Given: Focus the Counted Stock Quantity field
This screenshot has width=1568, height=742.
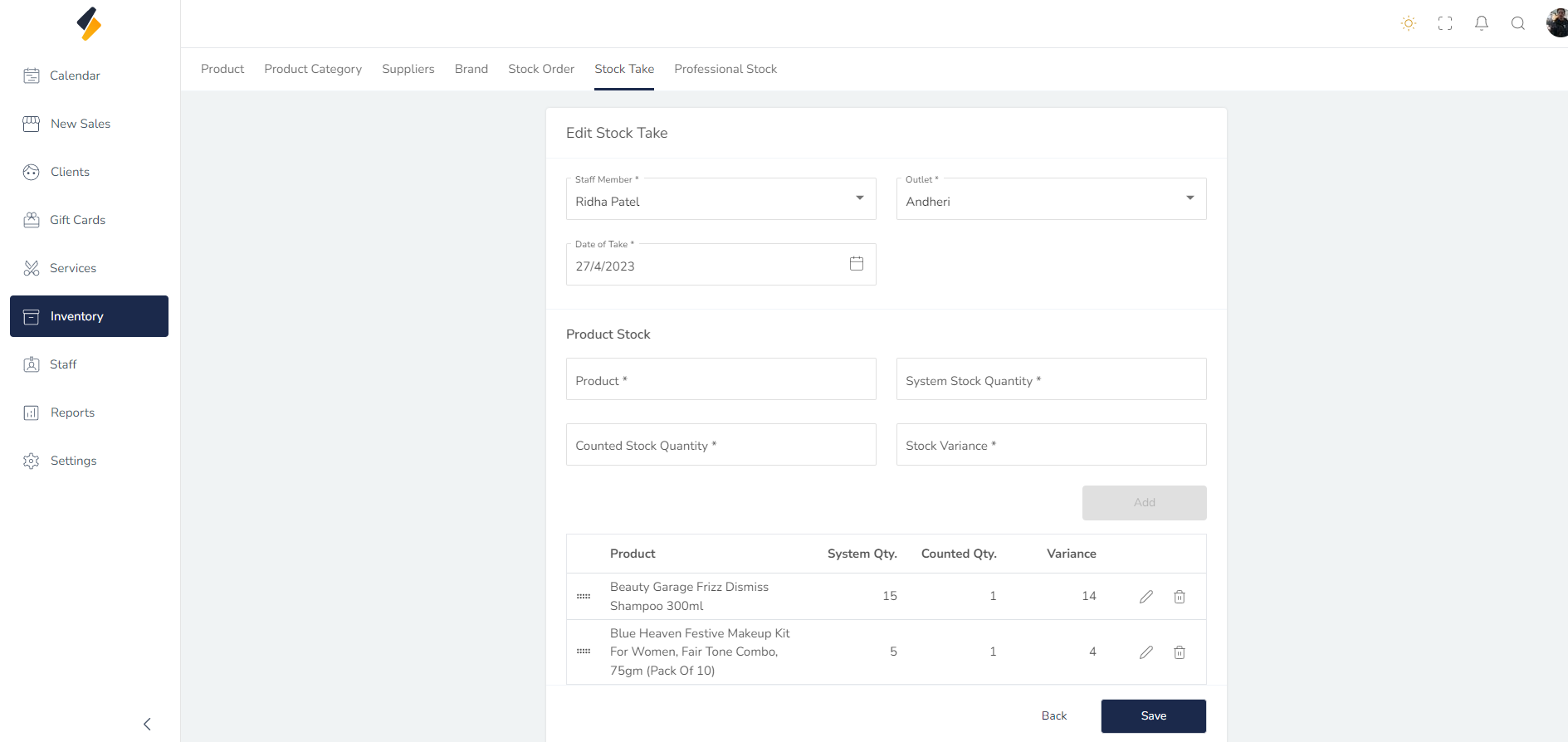Looking at the screenshot, I should pos(720,445).
